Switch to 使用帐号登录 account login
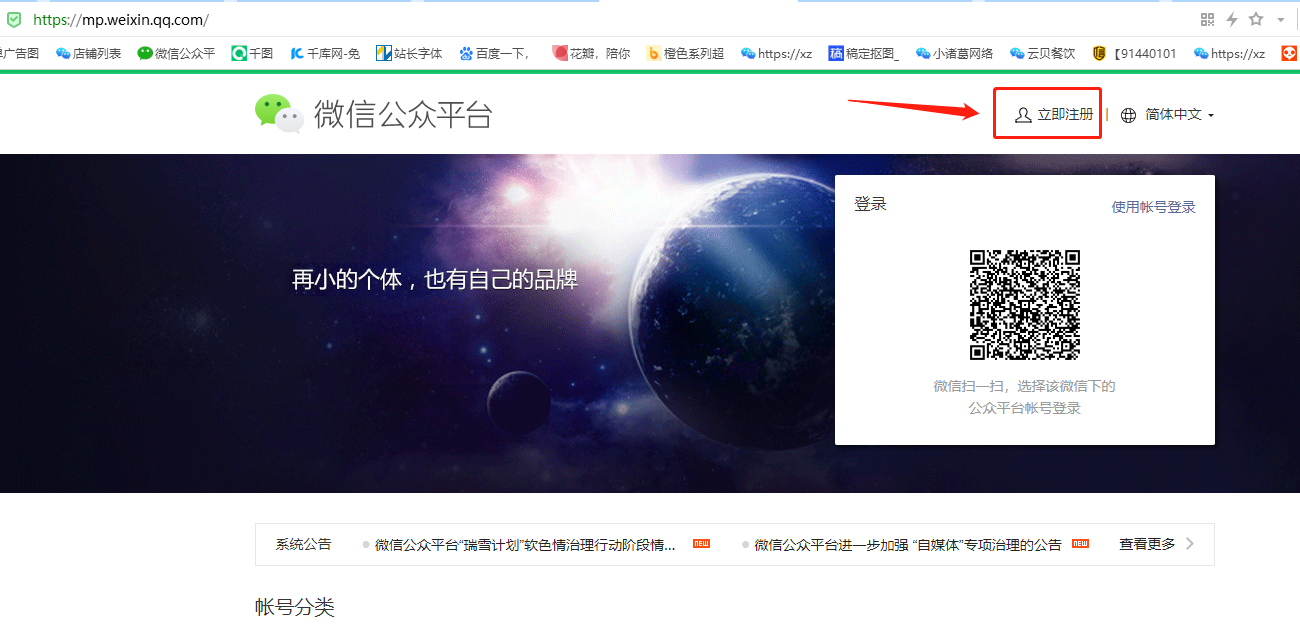 point(1154,207)
